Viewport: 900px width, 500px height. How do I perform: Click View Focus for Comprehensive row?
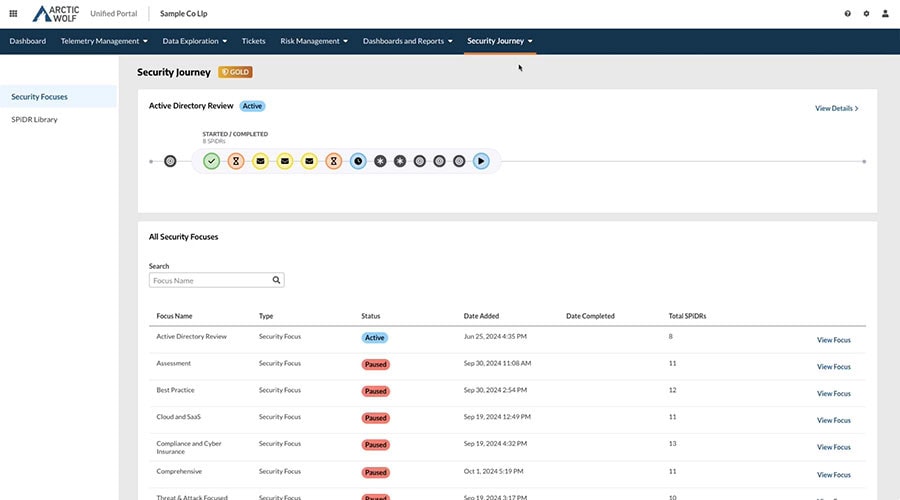(x=833, y=475)
